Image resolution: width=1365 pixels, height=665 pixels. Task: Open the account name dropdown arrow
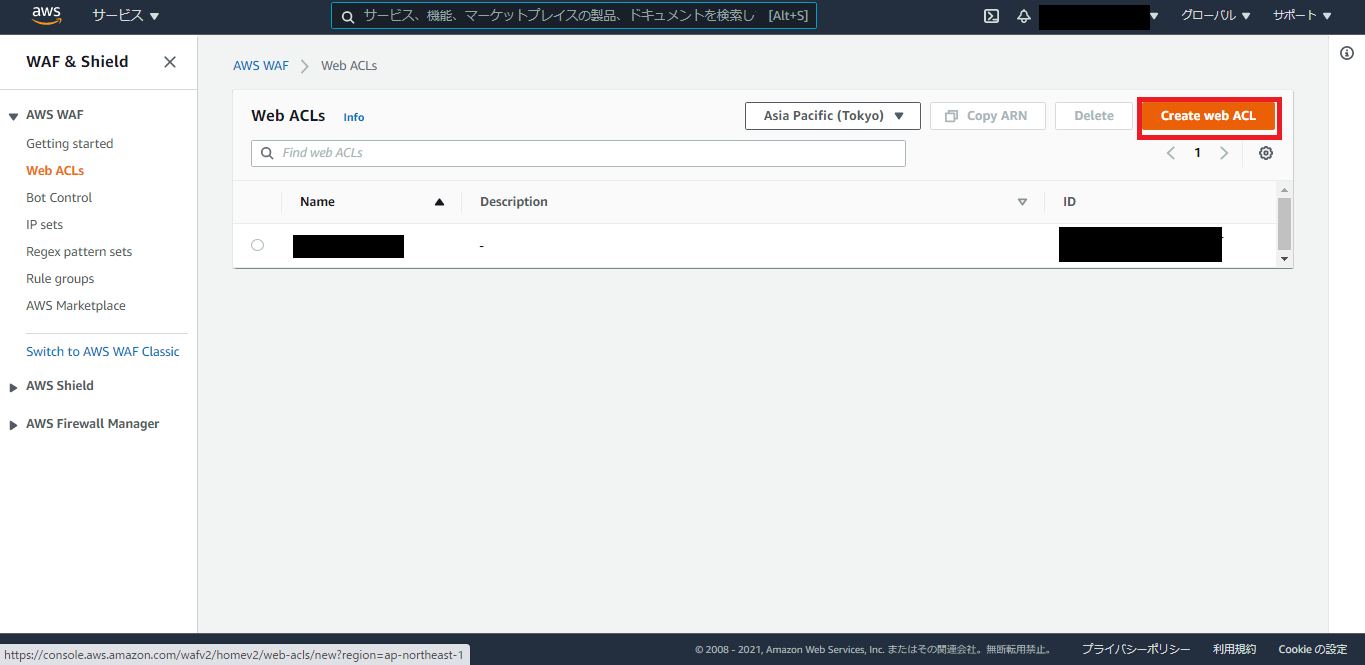click(x=1154, y=16)
